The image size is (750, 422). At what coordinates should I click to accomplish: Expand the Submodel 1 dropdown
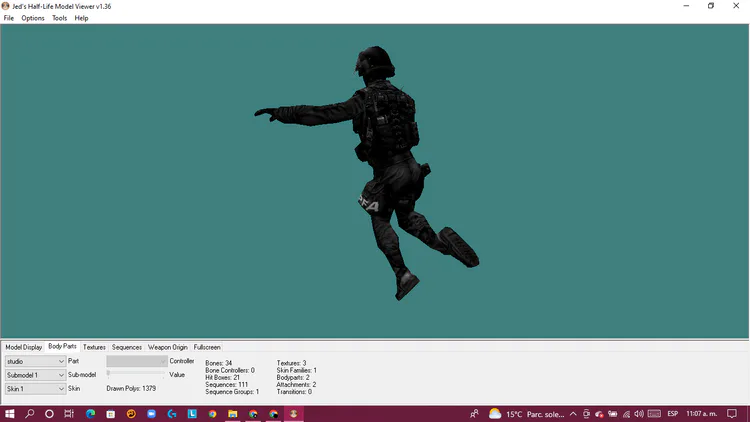pos(35,375)
